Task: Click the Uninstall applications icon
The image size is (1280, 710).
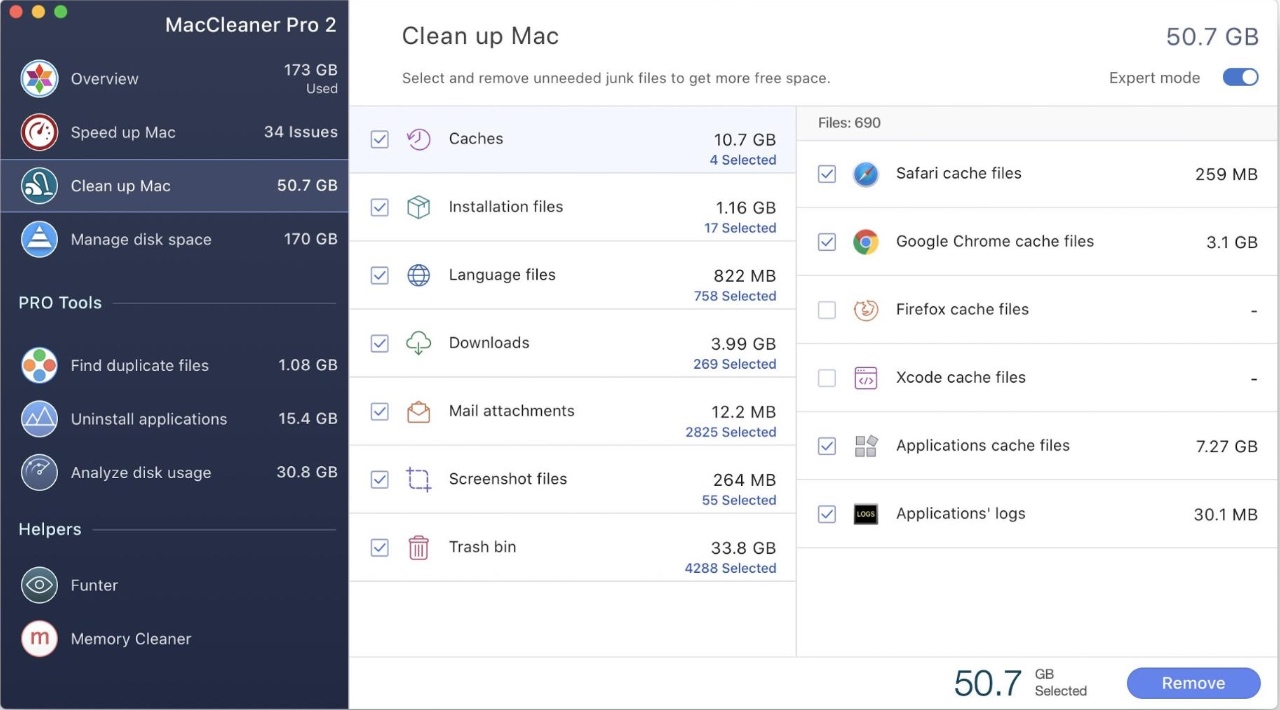Action: coord(39,419)
